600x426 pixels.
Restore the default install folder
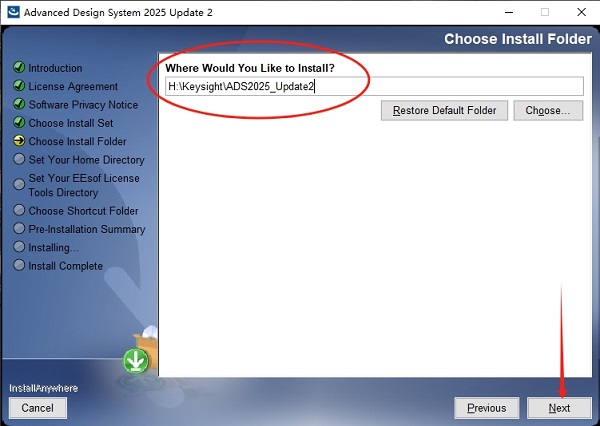444,111
